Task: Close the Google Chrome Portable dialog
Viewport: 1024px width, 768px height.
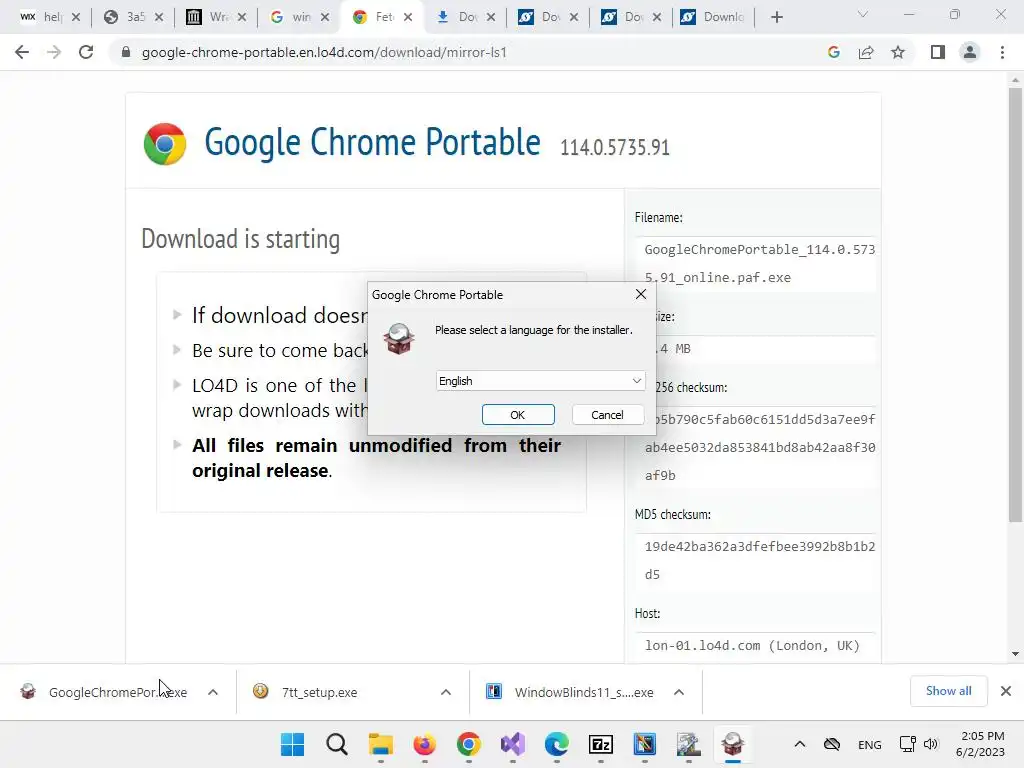Action: pos(641,295)
